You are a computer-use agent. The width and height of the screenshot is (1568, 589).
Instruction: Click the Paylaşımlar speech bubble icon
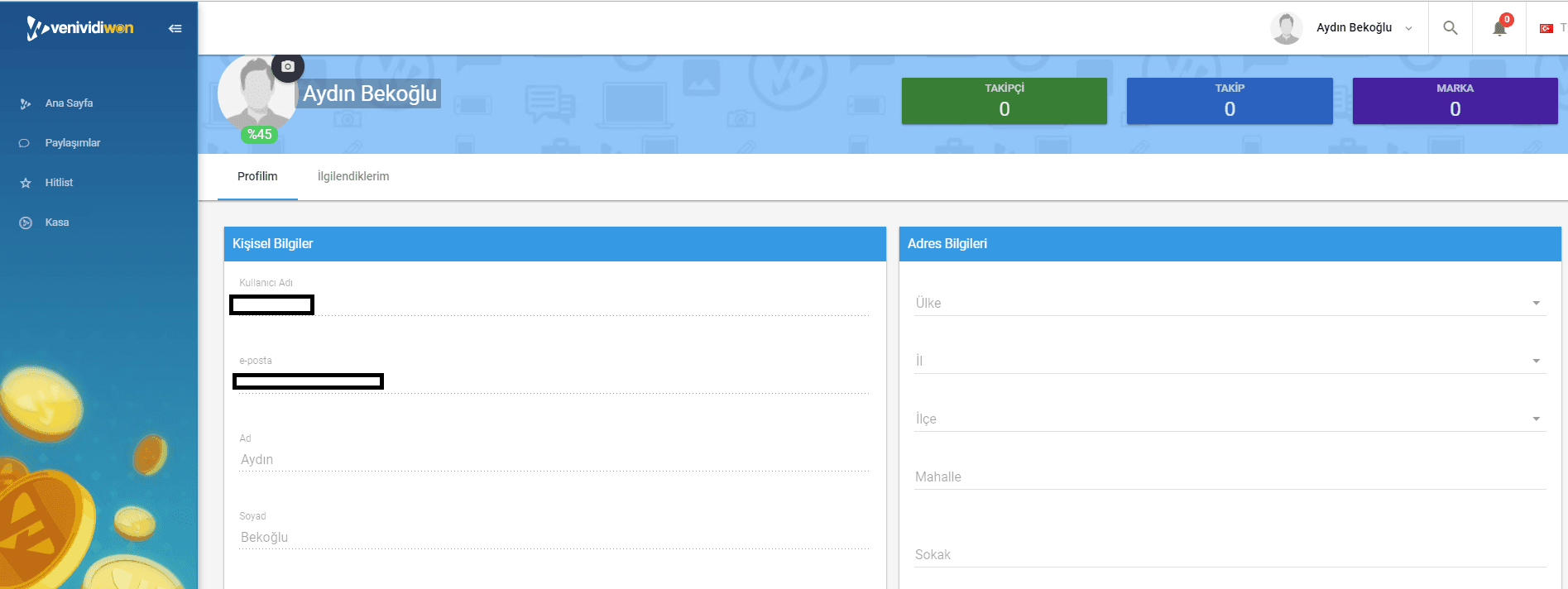[x=25, y=143]
